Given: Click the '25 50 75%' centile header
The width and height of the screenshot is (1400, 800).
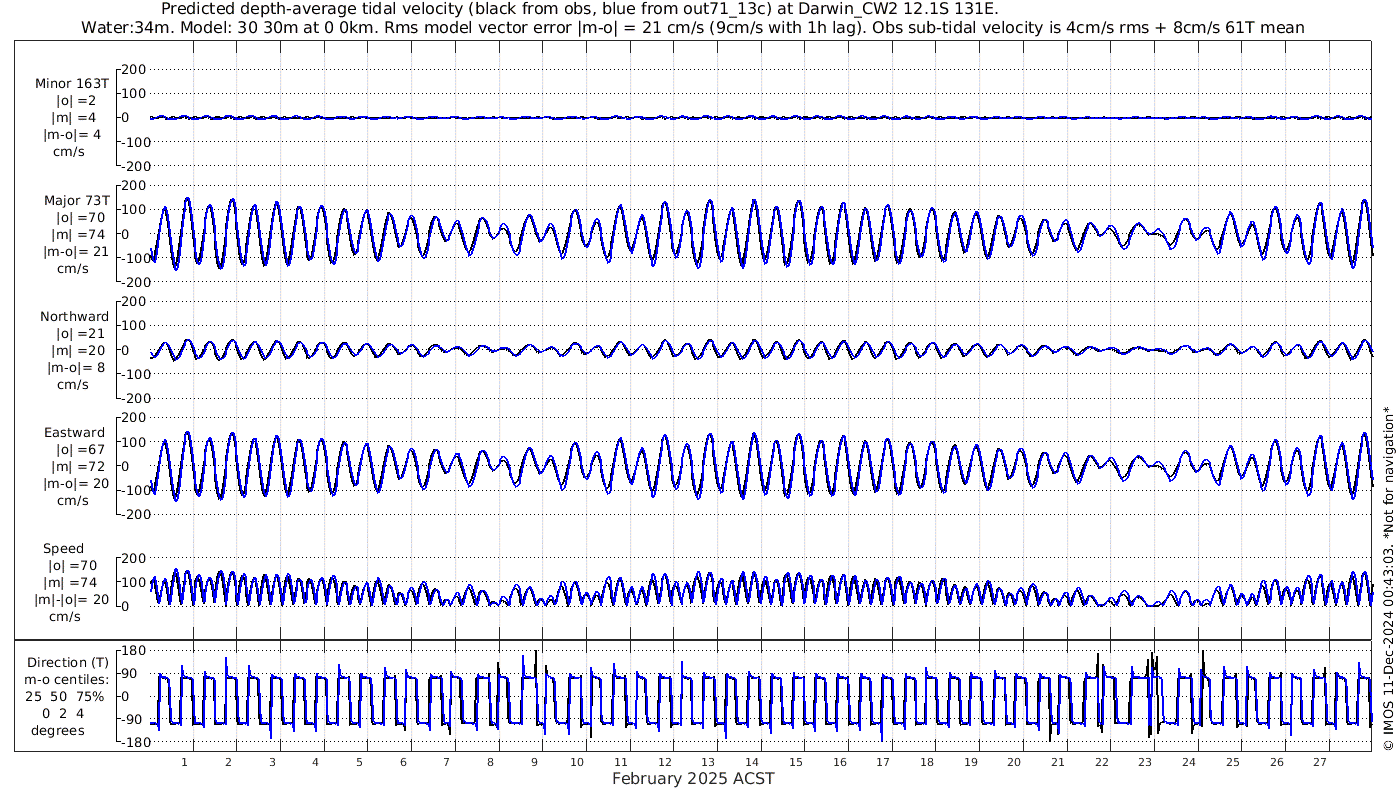Looking at the screenshot, I should click(64, 696).
